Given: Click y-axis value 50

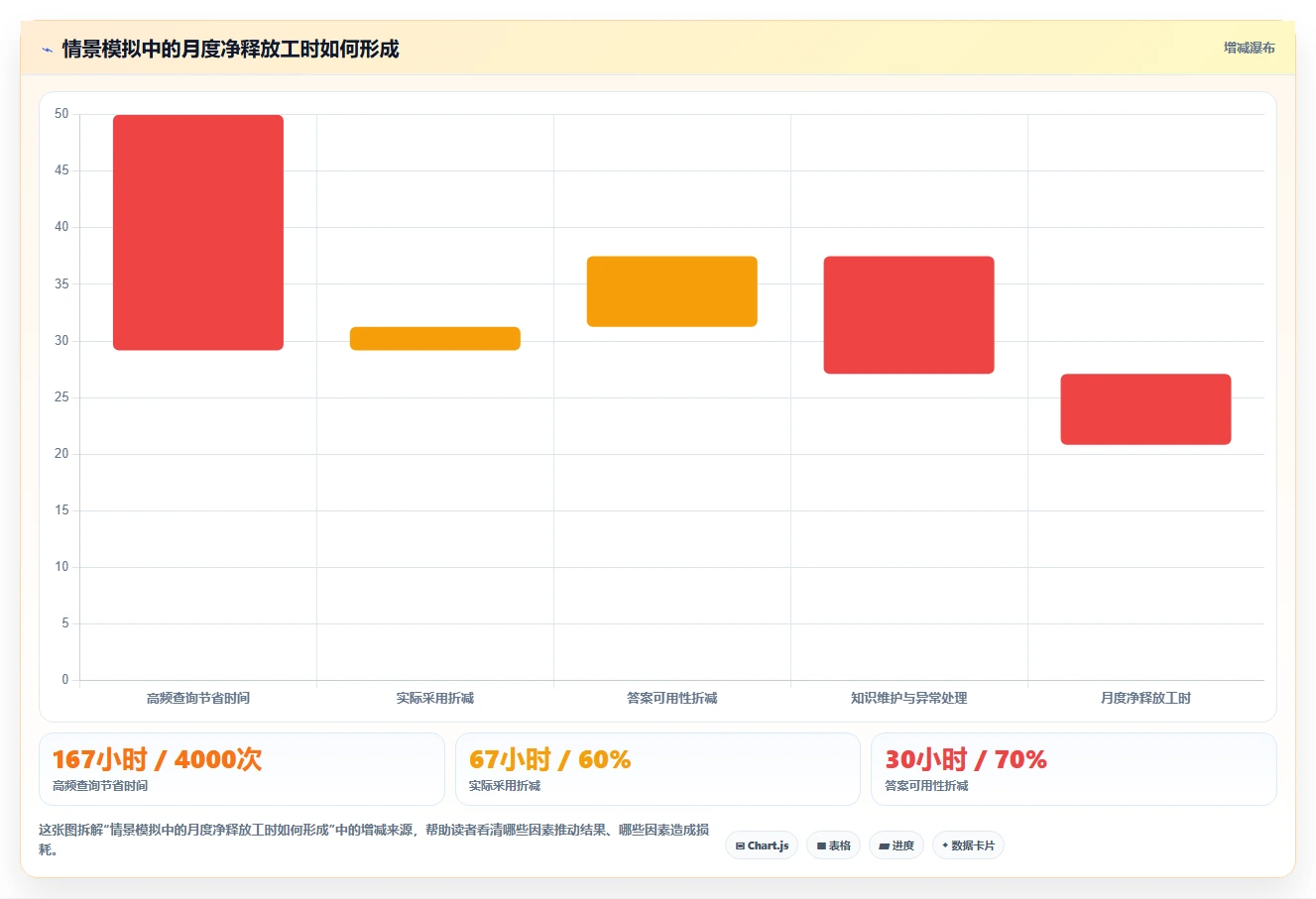Looking at the screenshot, I should [61, 114].
